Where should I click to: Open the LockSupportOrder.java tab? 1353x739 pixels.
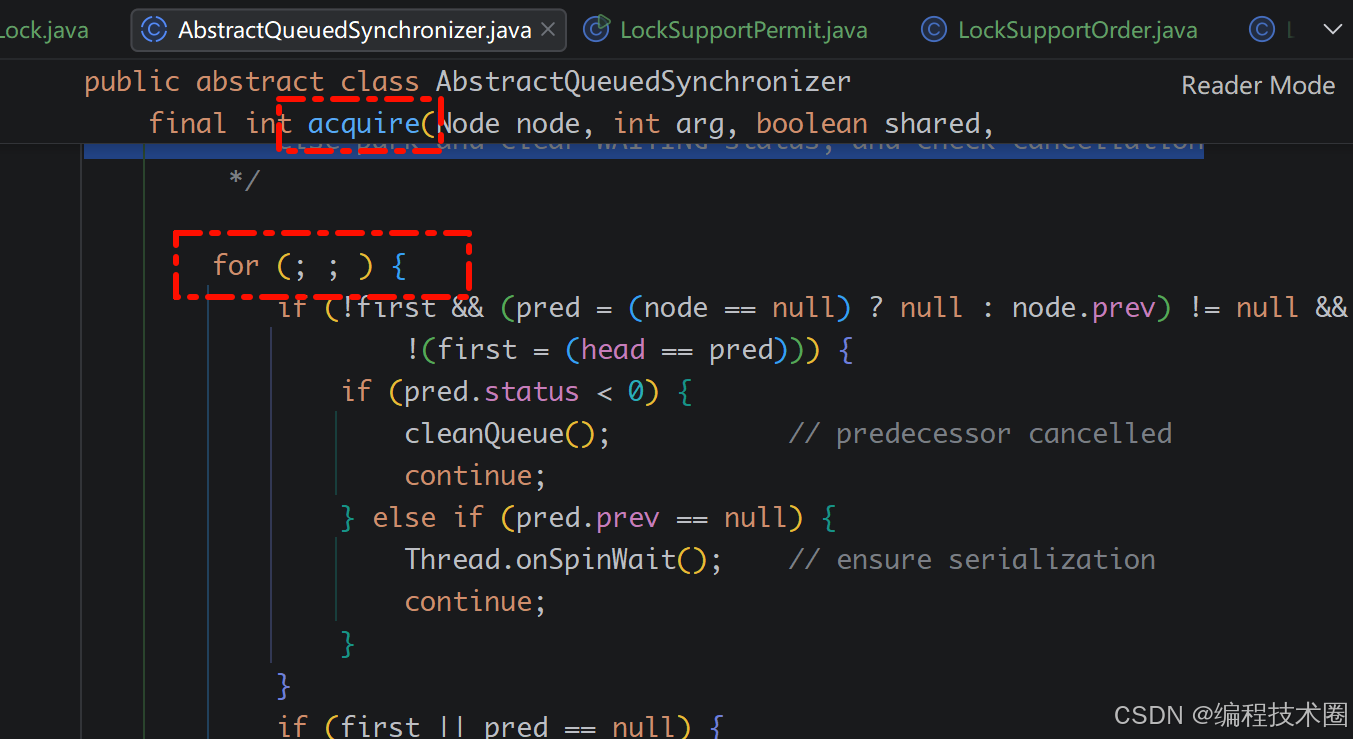tap(1060, 30)
